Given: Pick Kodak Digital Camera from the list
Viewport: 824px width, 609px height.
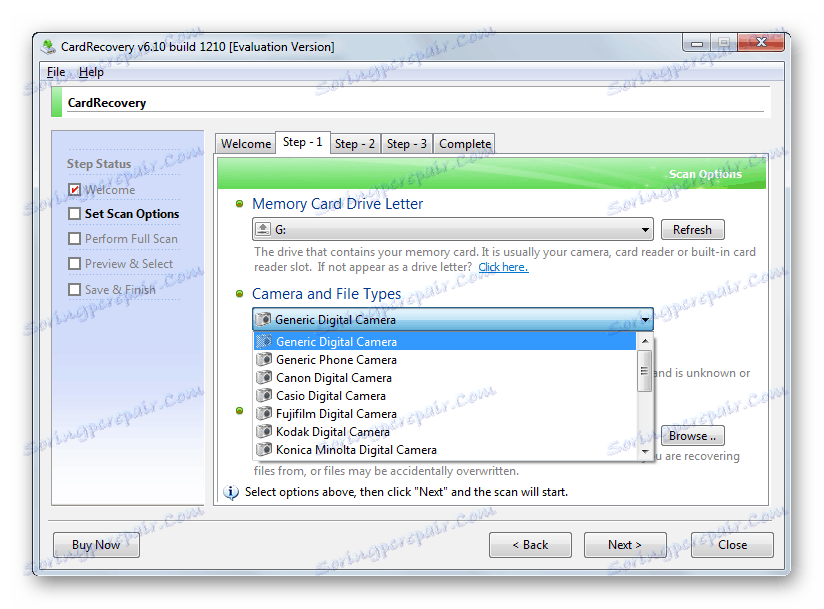Looking at the screenshot, I should [445, 431].
